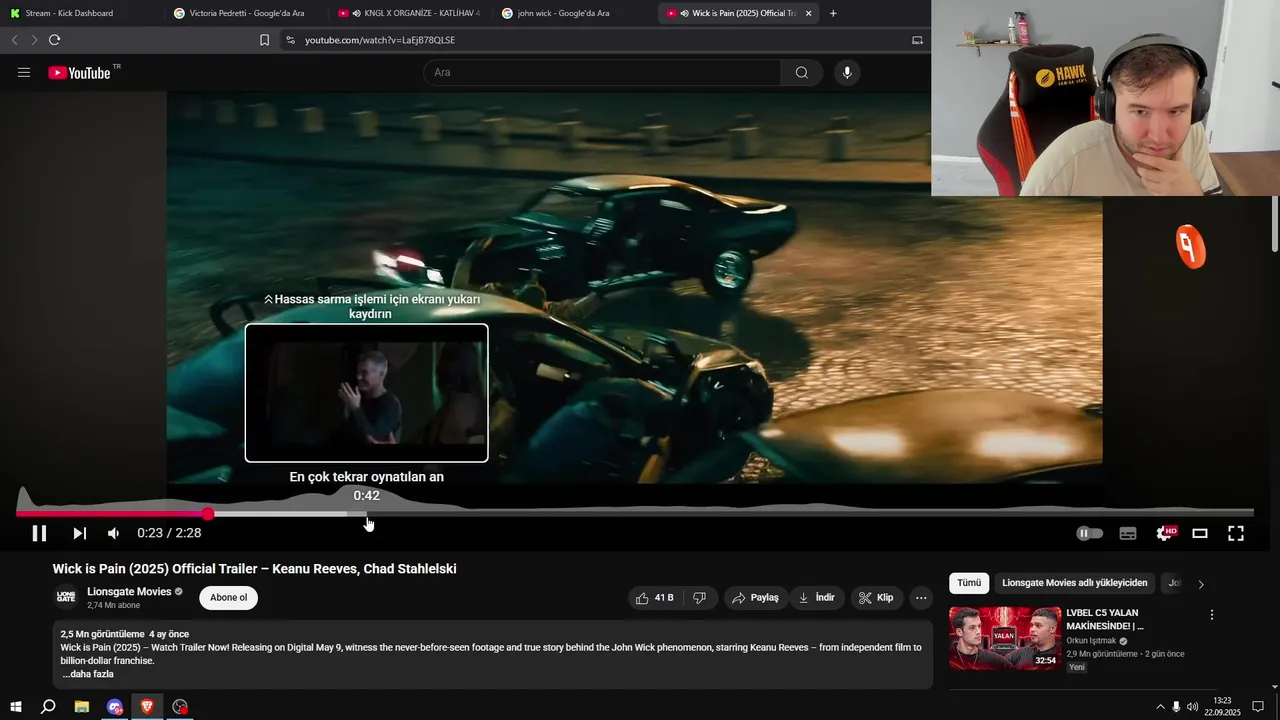Open the three-dot more actions menu
Image resolution: width=1280 pixels, height=720 pixels.
pos(921,598)
